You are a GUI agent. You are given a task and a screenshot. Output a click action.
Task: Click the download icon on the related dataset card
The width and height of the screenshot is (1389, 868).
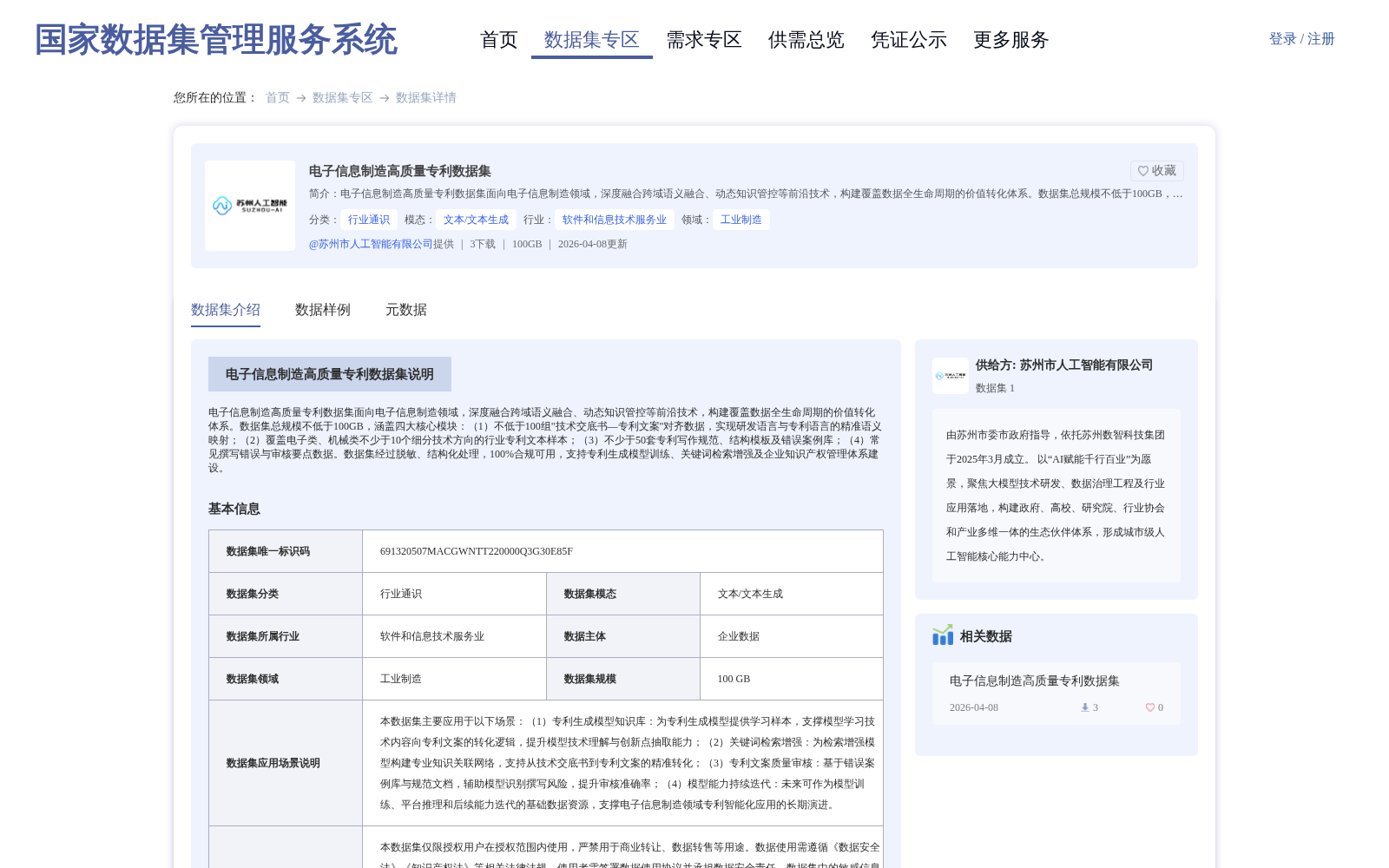1085,707
